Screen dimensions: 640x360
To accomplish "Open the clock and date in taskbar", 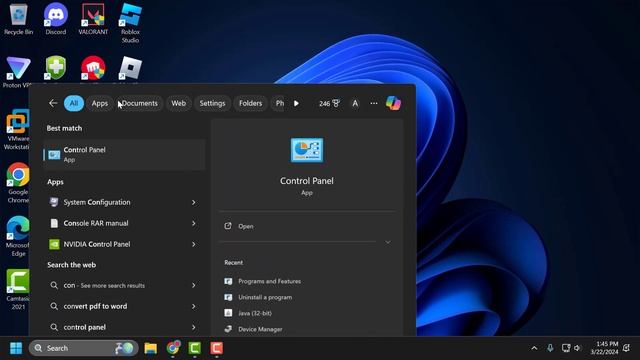I will click(604, 348).
